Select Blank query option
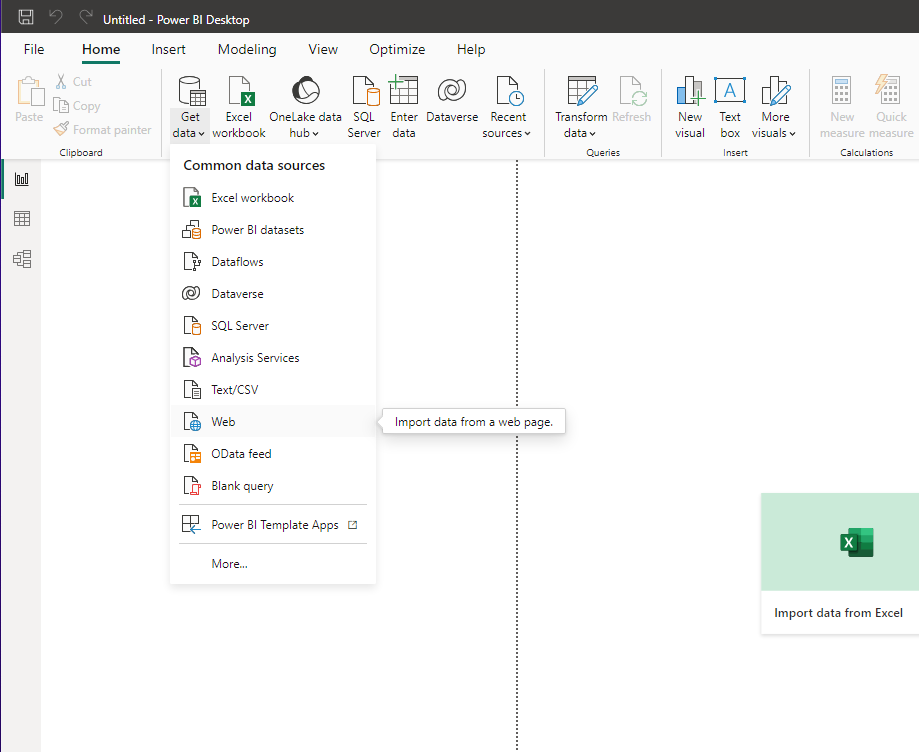919x752 pixels. pyautogui.click(x=273, y=485)
